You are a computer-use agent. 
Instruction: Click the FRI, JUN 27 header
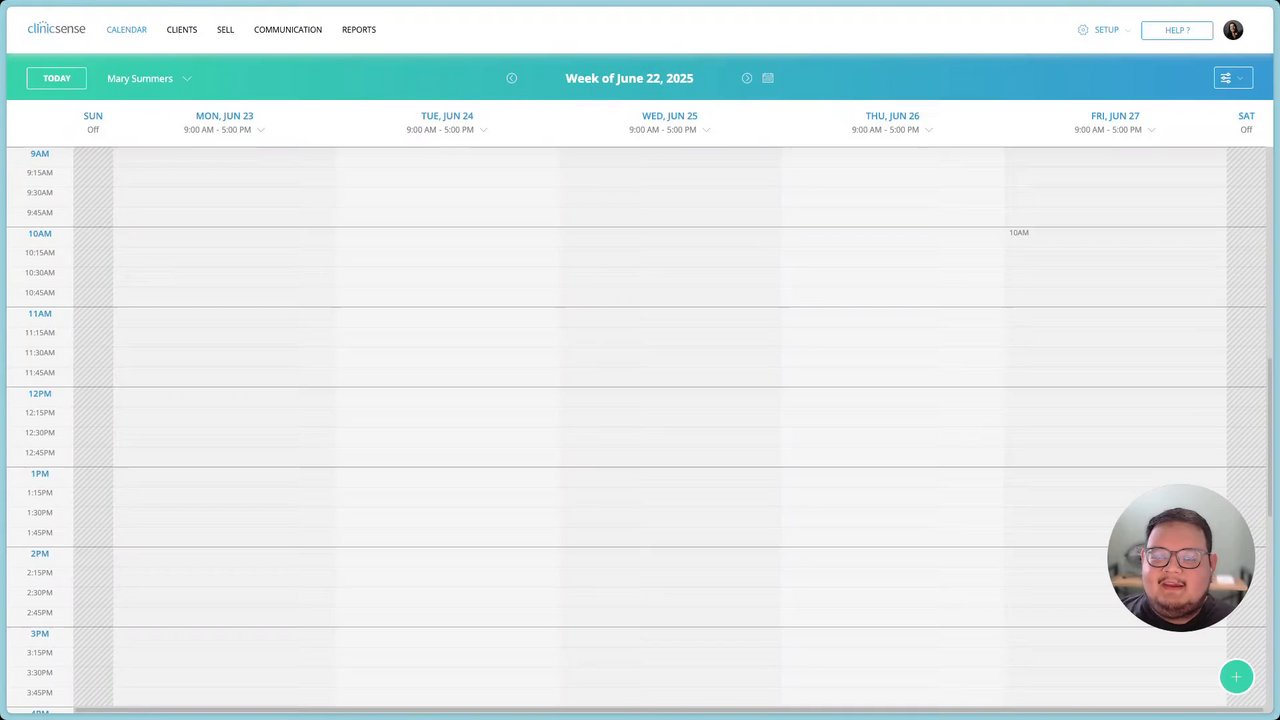pyautogui.click(x=1115, y=116)
